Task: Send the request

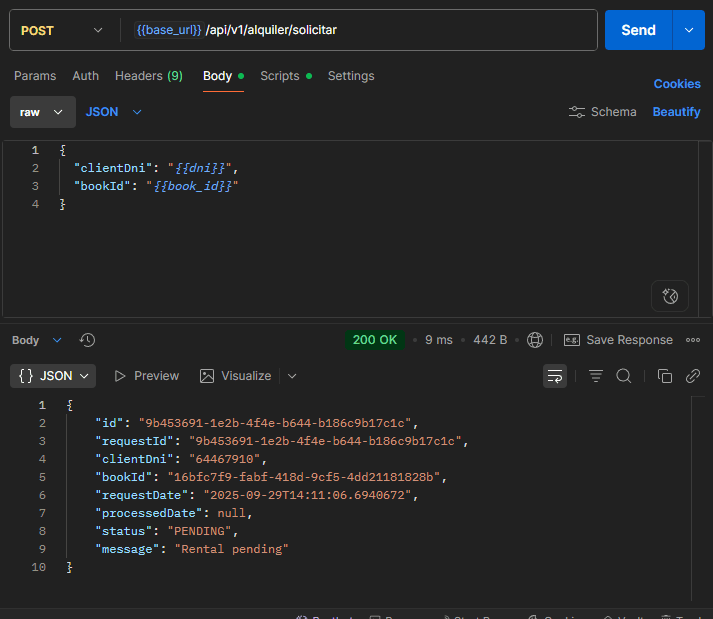Action: coord(638,30)
